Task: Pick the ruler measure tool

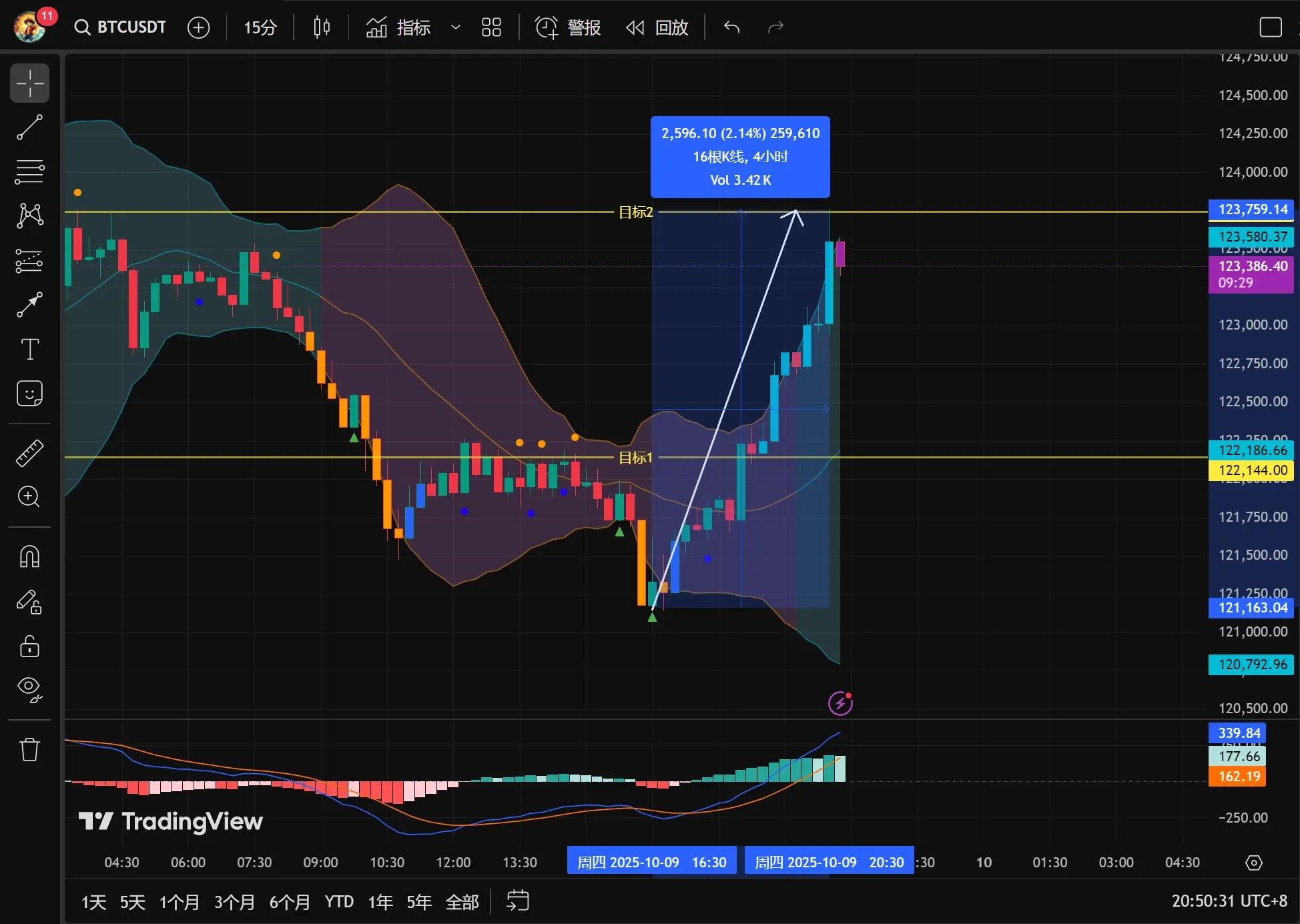Action: [x=29, y=453]
